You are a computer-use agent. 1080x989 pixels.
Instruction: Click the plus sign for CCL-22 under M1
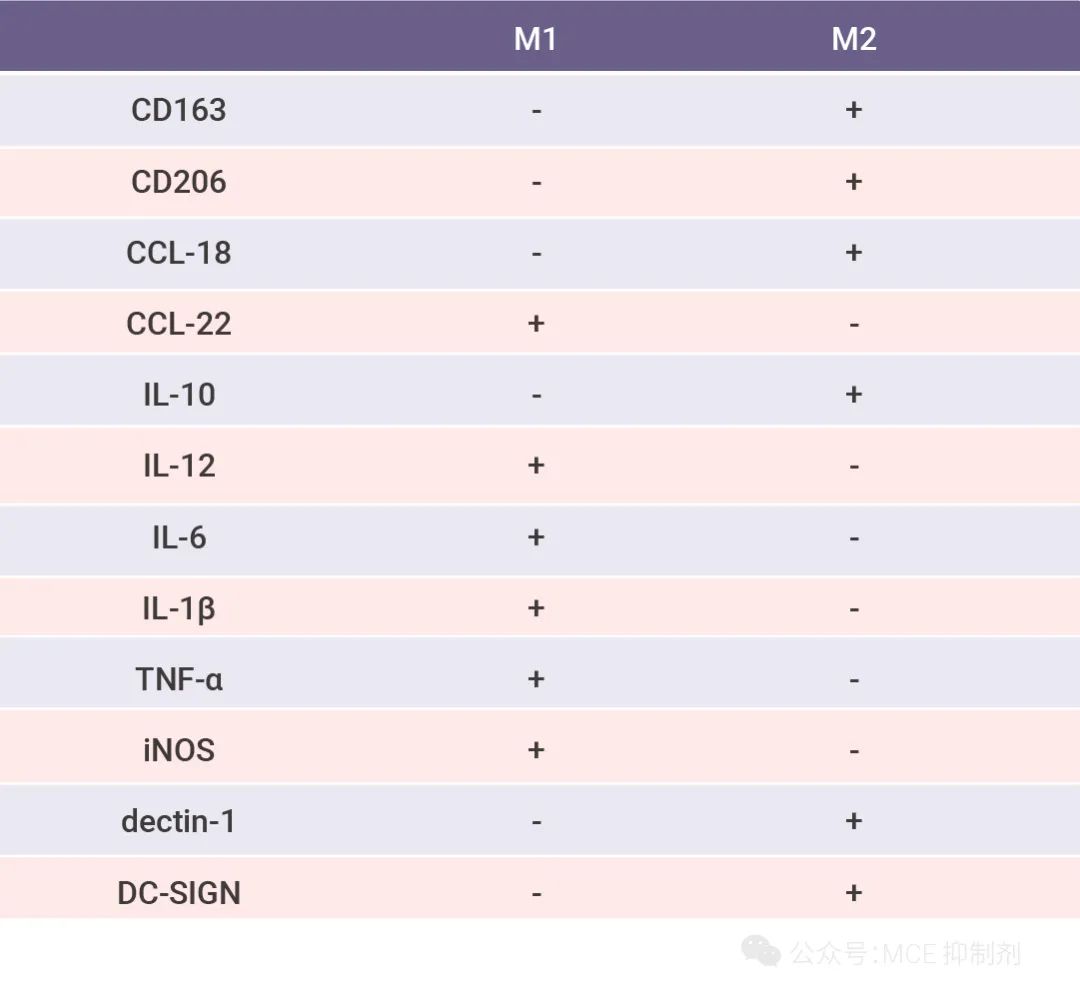(536, 324)
